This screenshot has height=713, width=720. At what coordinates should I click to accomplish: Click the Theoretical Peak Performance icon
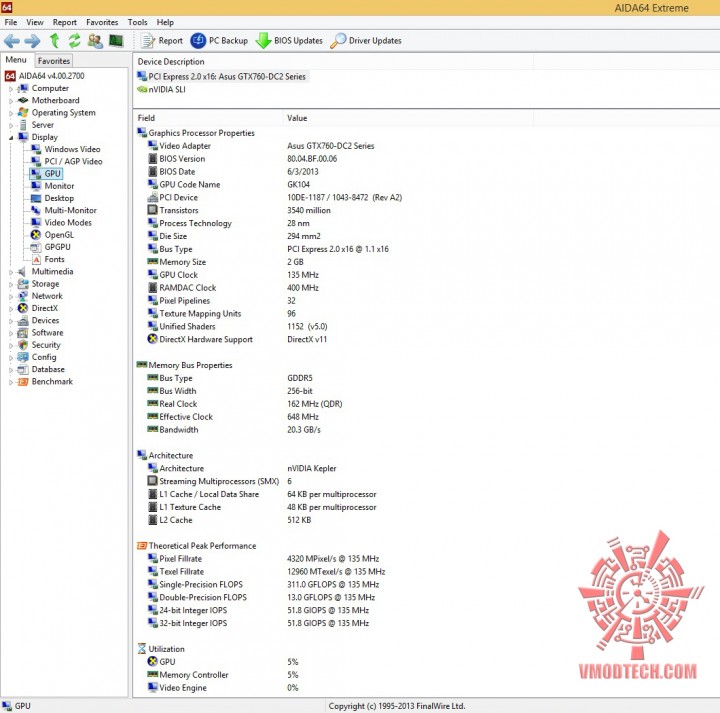tap(142, 545)
